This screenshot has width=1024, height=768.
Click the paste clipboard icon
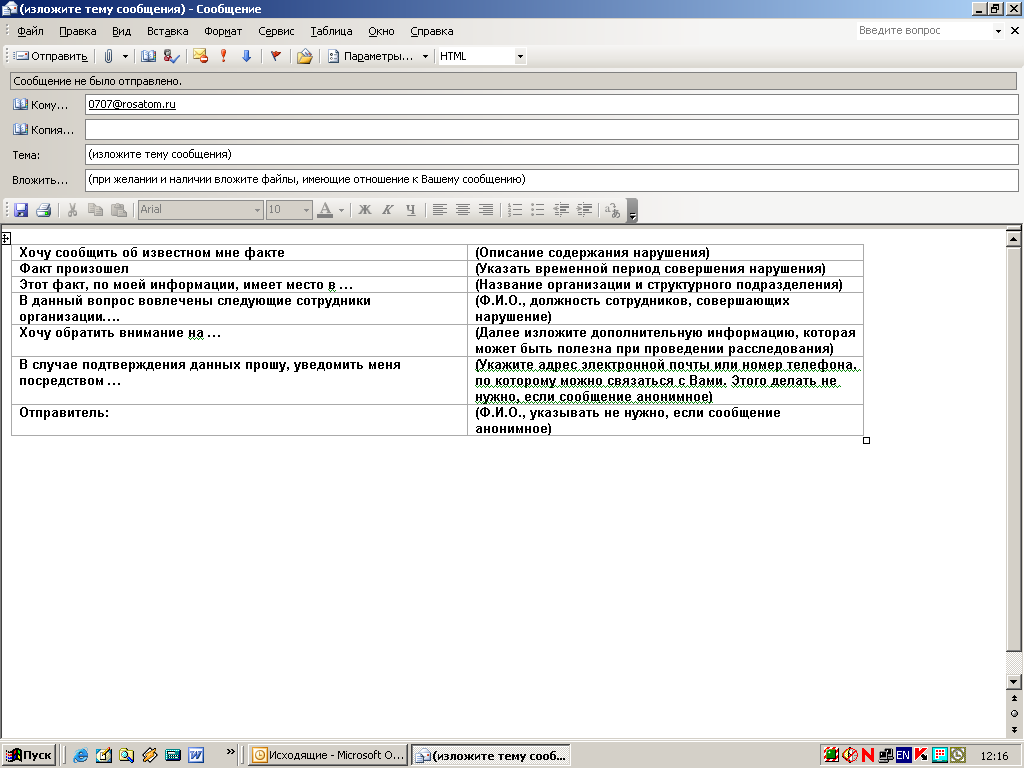point(118,210)
